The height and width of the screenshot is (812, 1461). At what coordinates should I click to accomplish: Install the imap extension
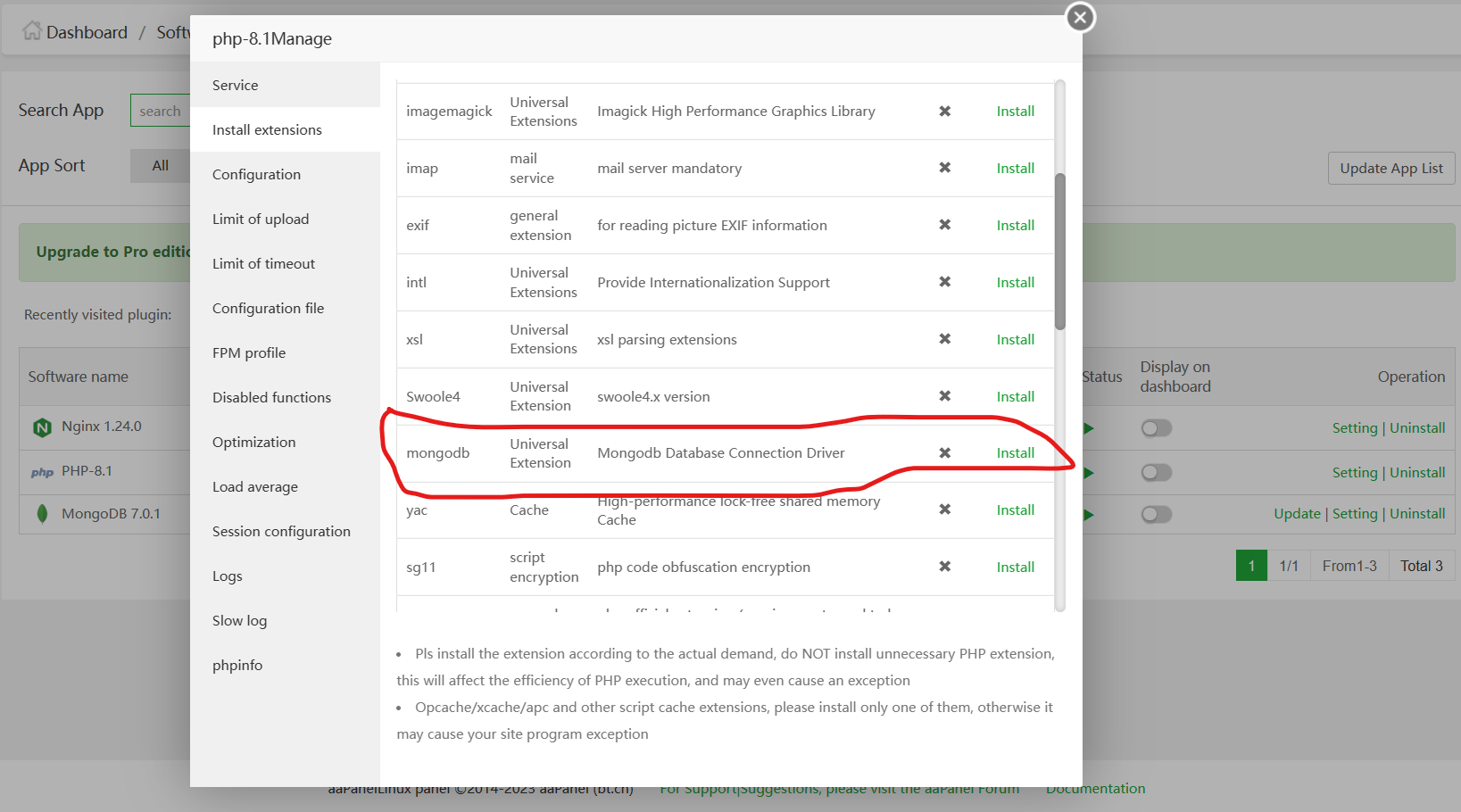[1016, 168]
